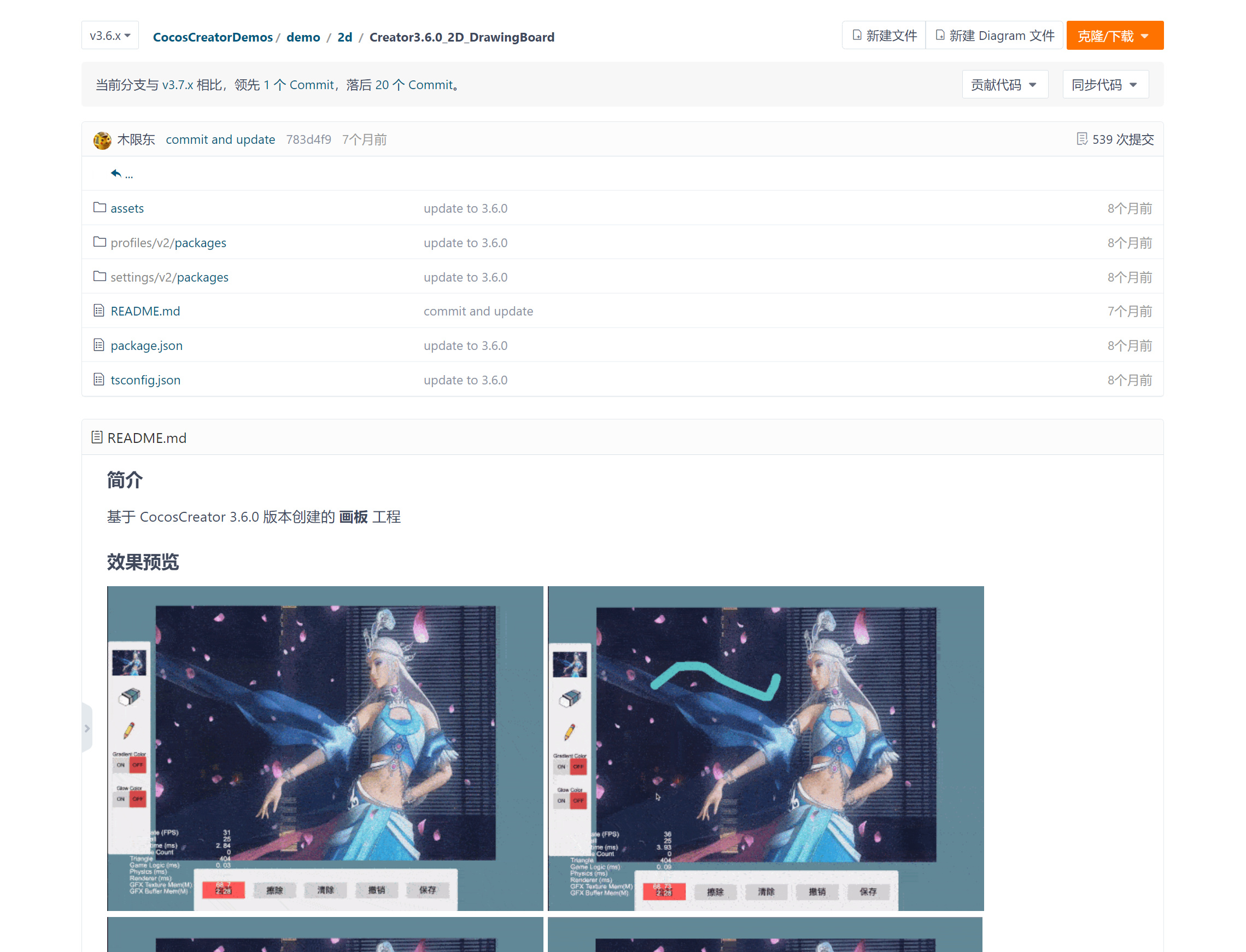Image resolution: width=1246 pixels, height=952 pixels.
Task: Click the 539 commits history icon
Action: tap(1081, 139)
